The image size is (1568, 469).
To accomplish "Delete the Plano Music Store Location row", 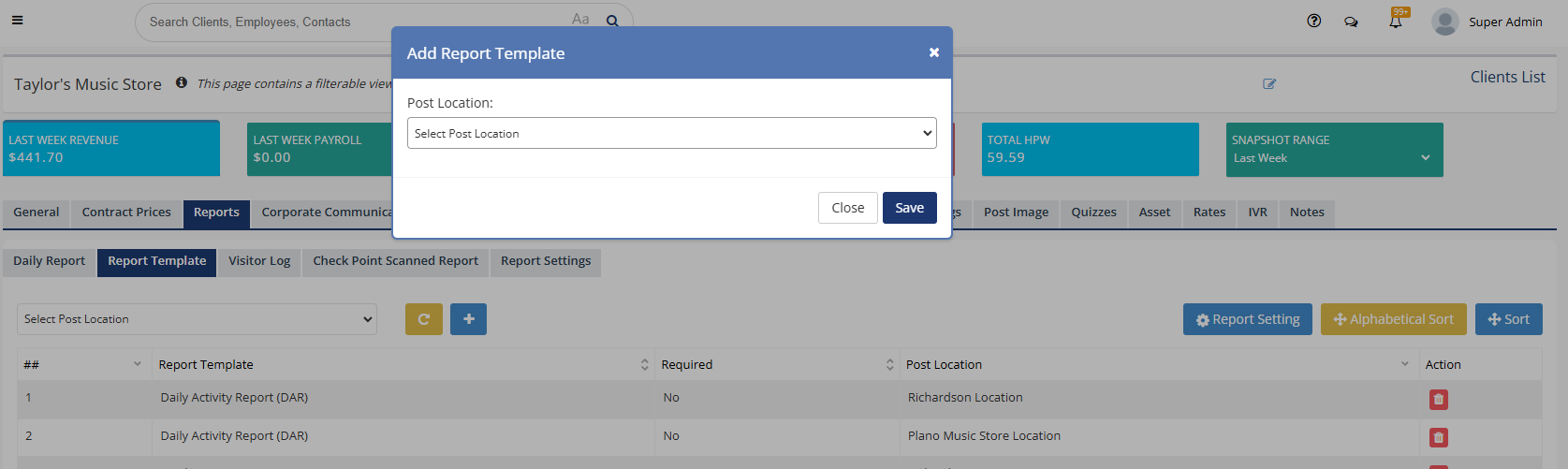I will pos(1438,437).
